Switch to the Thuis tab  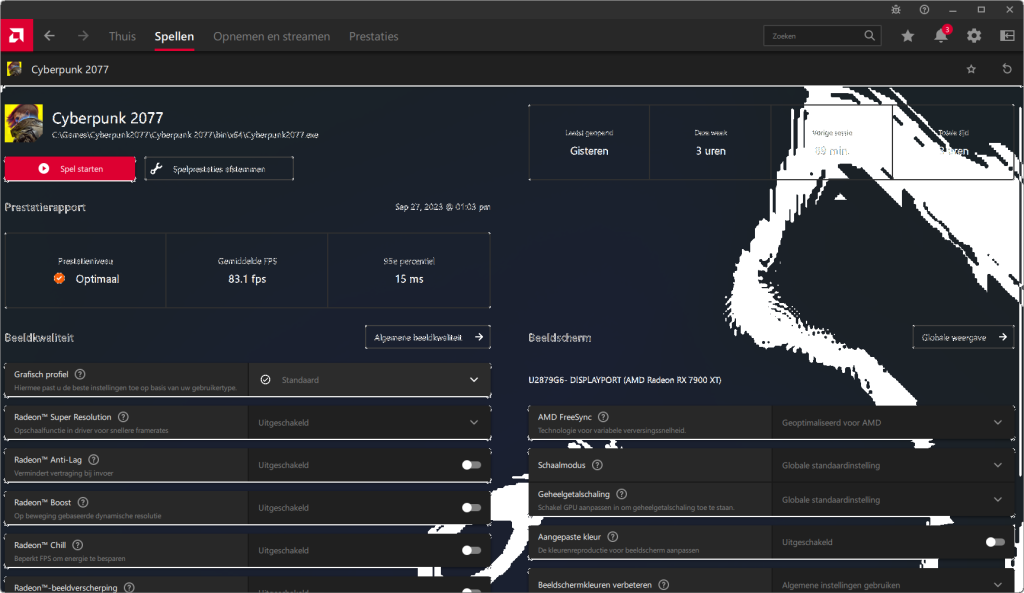tap(122, 37)
